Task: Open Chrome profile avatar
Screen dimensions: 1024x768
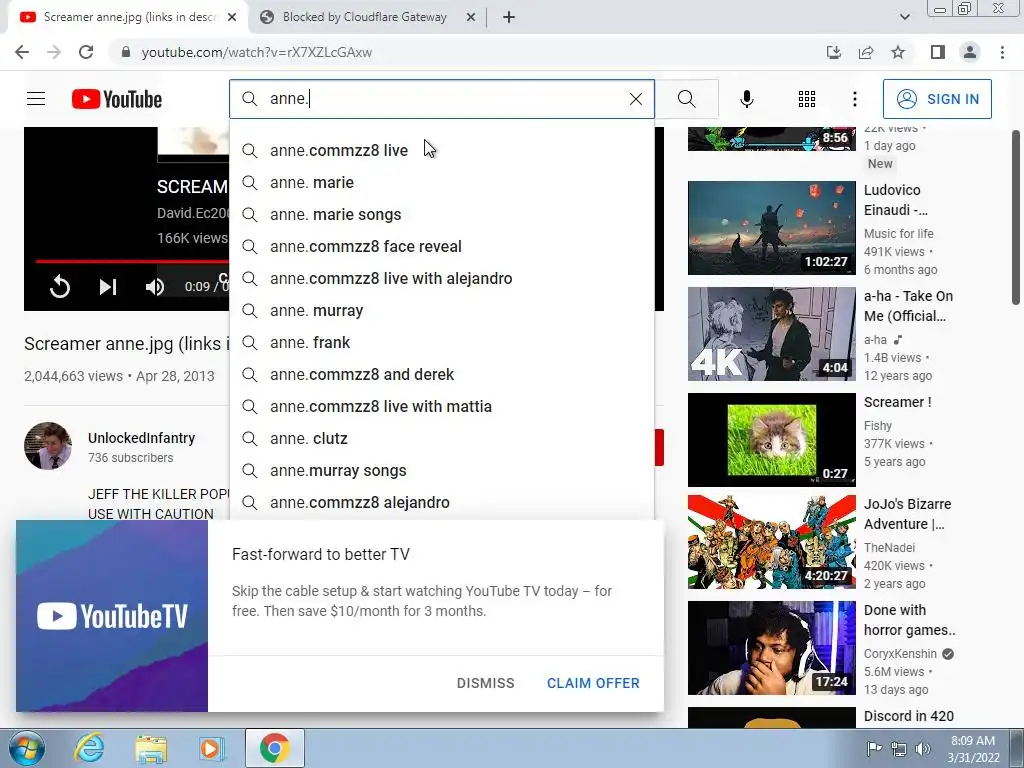Action: point(970,52)
